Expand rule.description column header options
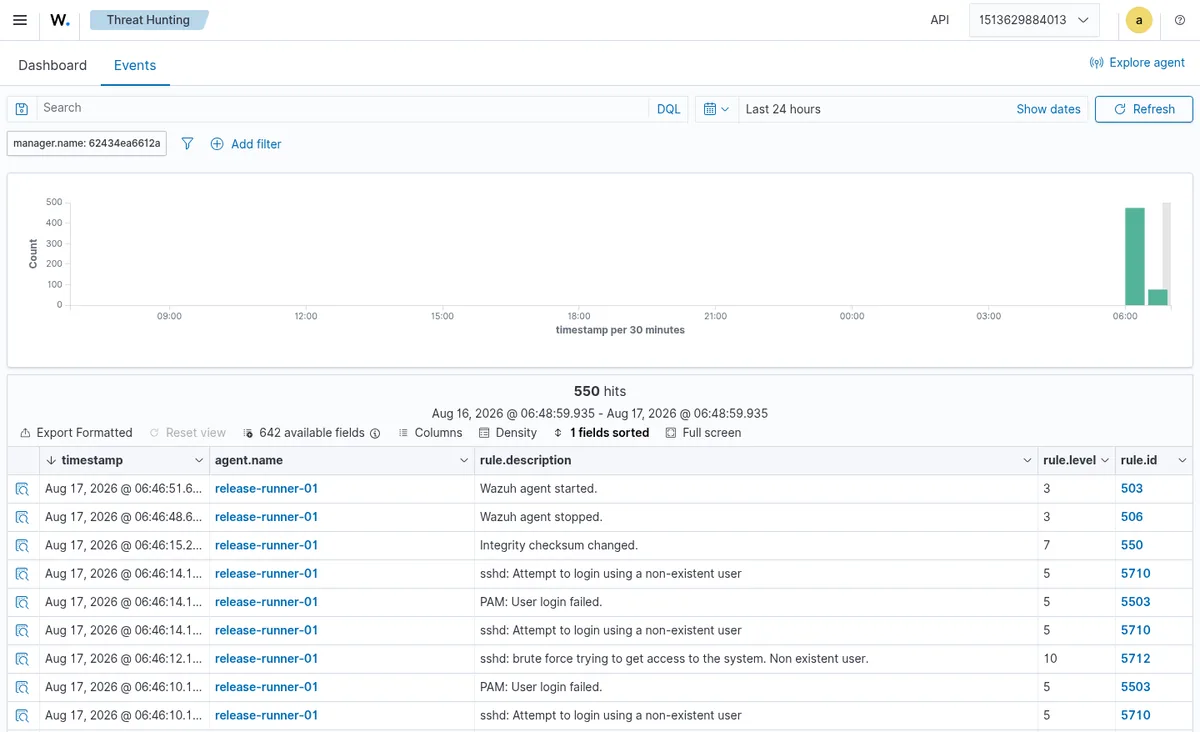 pos(1027,461)
